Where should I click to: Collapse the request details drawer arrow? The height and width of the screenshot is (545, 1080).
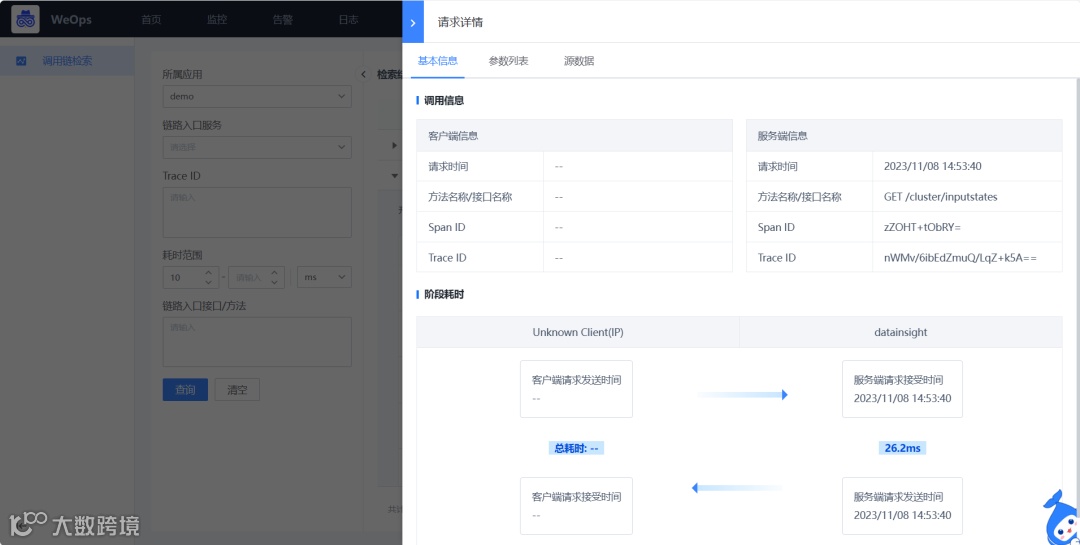pyautogui.click(x=413, y=22)
